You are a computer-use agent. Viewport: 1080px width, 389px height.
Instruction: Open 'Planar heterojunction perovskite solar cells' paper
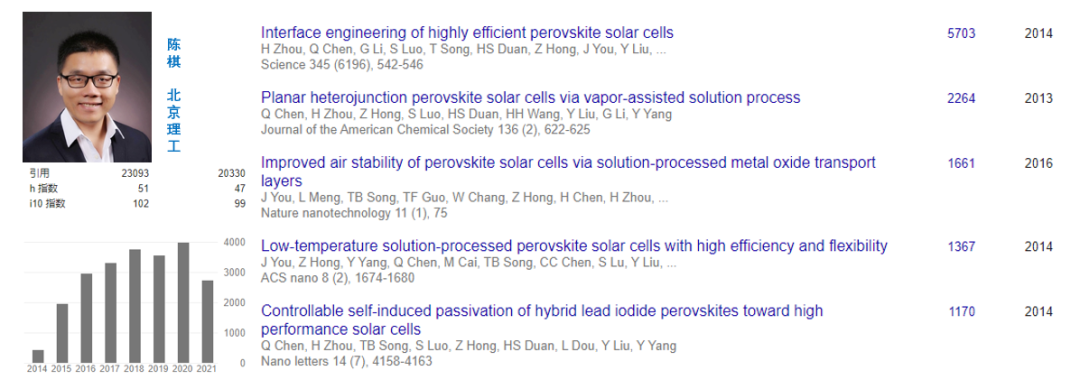coord(530,98)
